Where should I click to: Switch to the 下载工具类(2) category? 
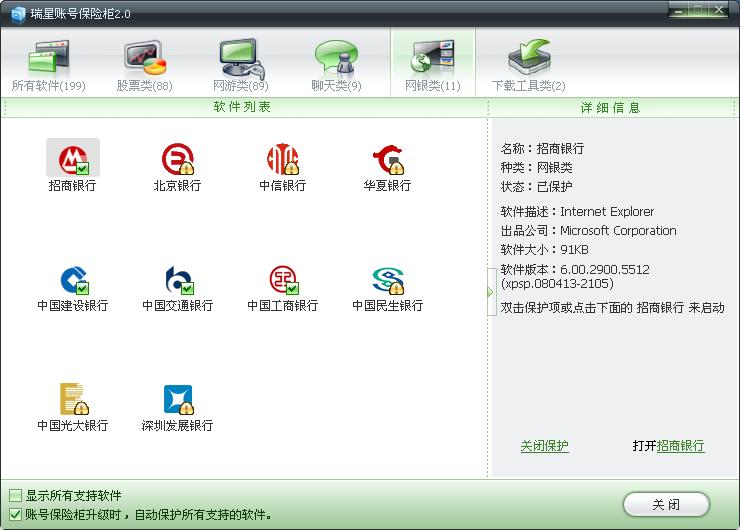click(529, 65)
